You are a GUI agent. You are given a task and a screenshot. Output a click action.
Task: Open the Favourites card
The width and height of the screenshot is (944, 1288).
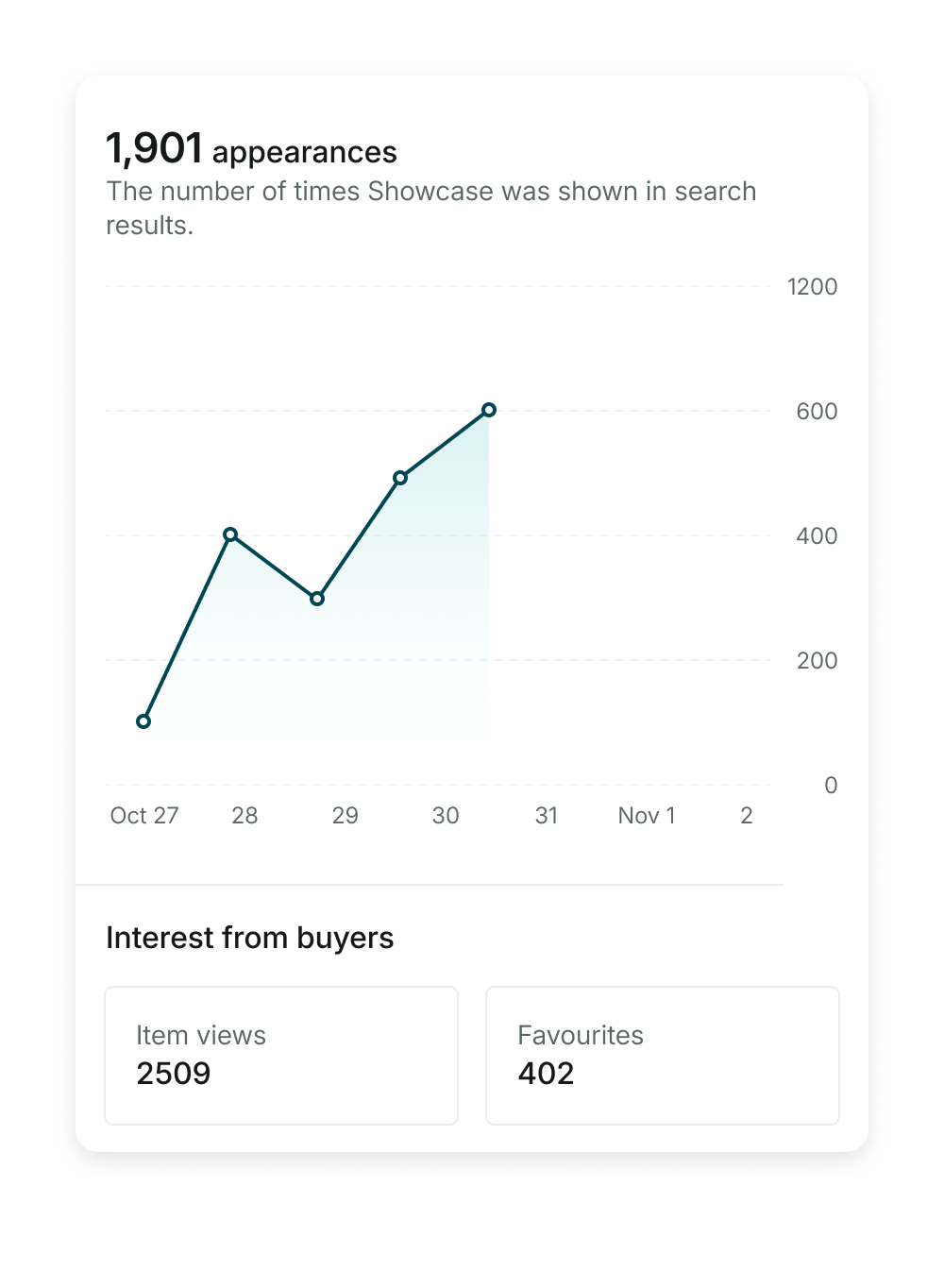click(663, 1056)
